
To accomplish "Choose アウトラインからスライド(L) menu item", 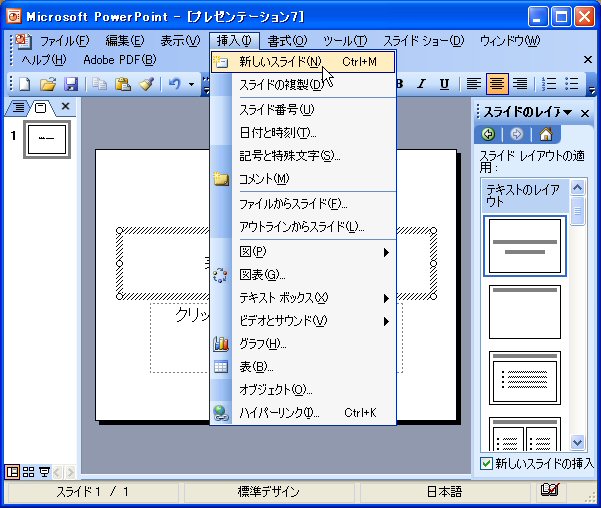I will [302, 227].
